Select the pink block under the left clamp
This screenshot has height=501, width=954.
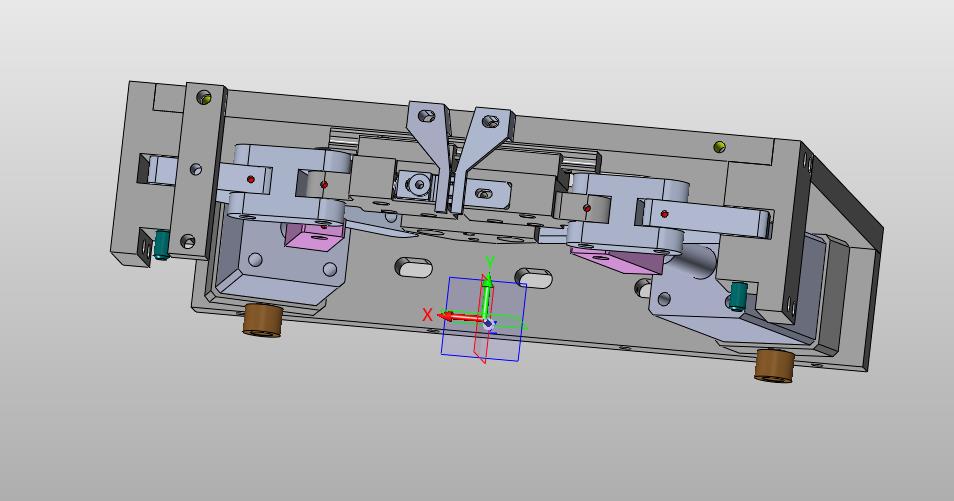[314, 236]
